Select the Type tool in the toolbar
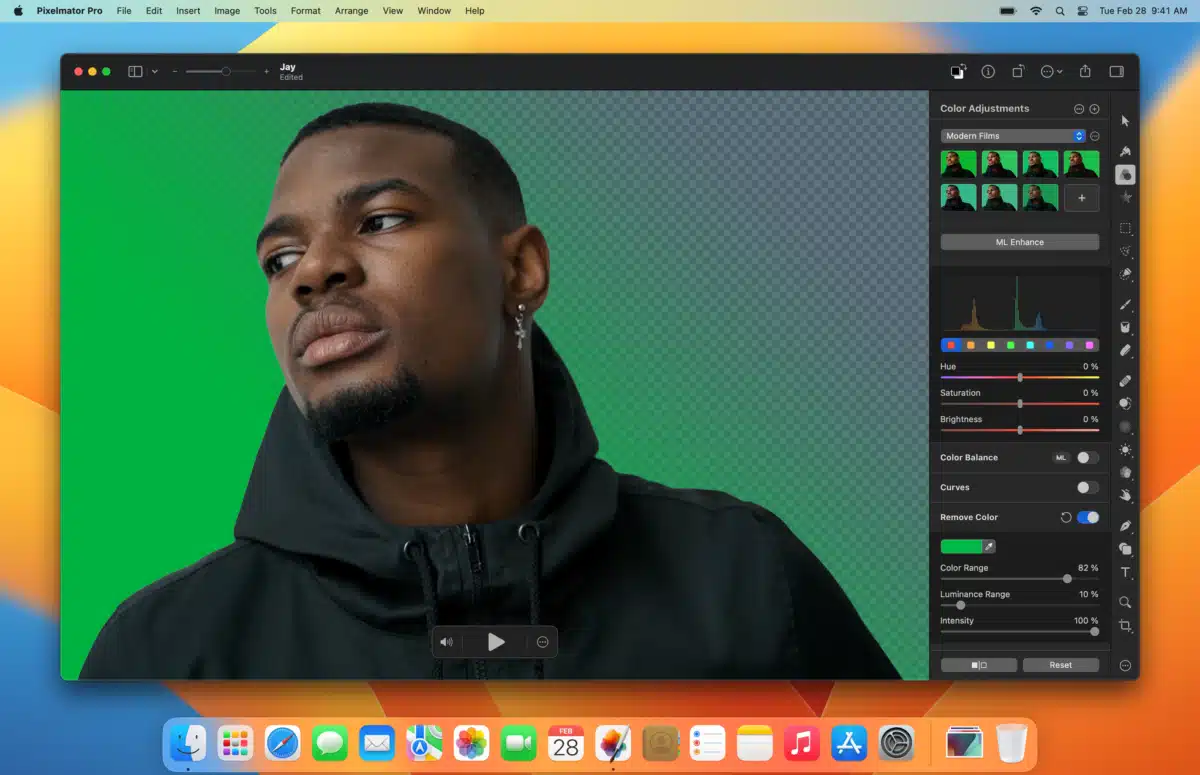This screenshot has height=775, width=1200. pos(1125,573)
